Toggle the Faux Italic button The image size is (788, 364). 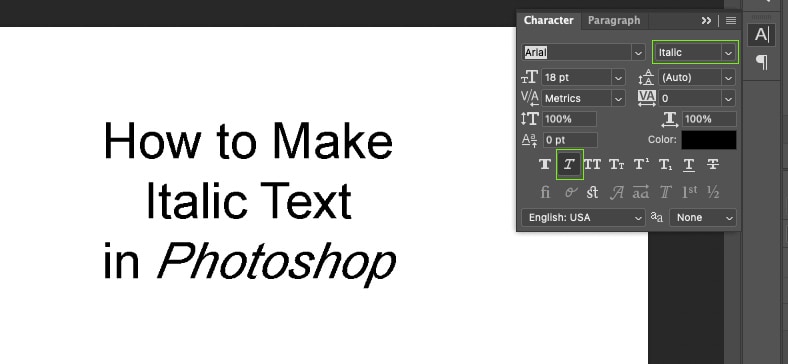[569, 164]
